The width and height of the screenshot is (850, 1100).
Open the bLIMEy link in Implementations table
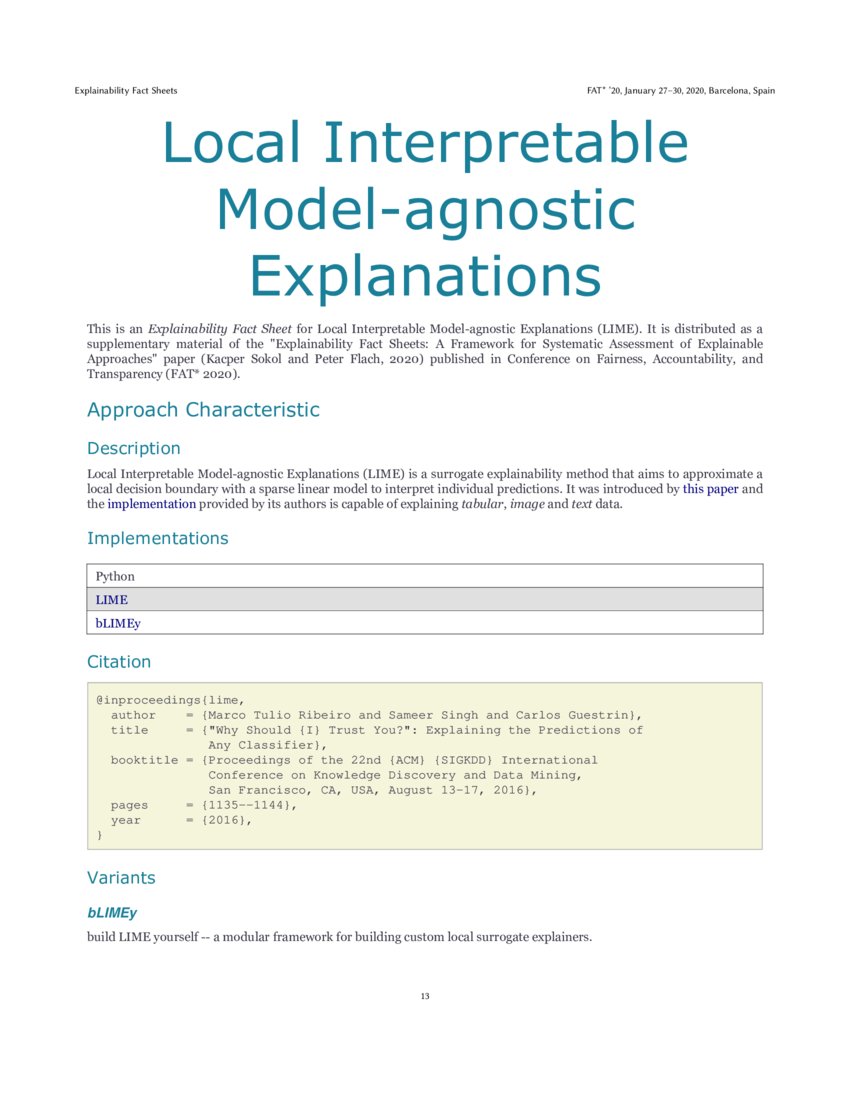point(118,623)
